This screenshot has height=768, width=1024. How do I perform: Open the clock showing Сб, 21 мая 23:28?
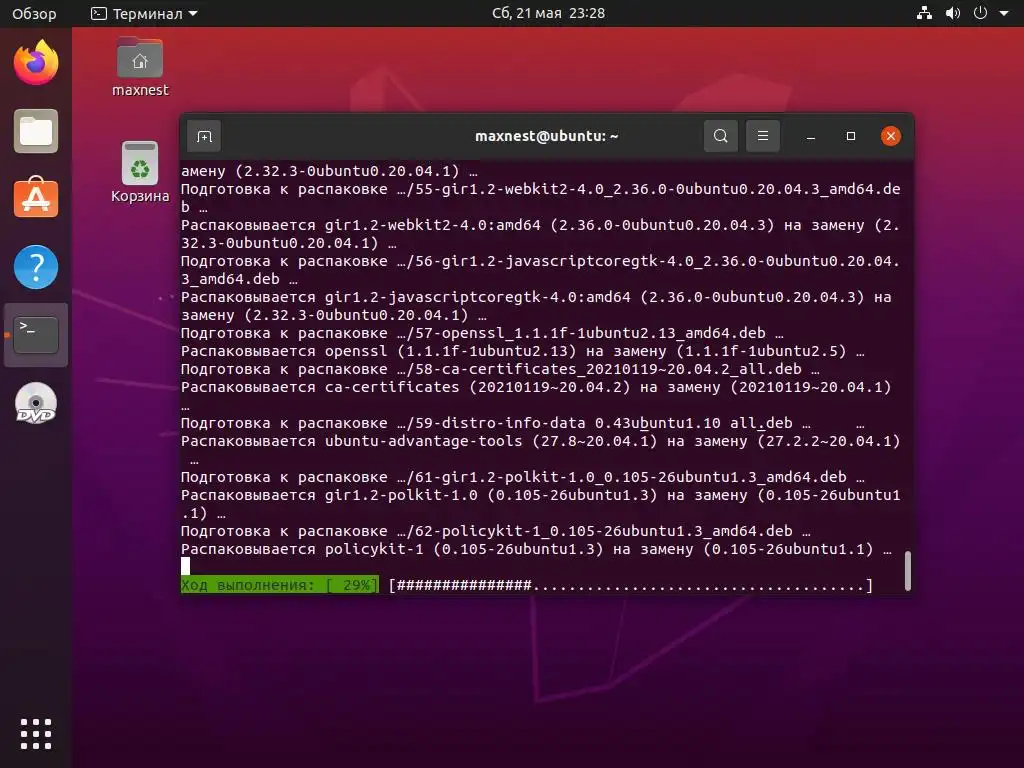[549, 13]
